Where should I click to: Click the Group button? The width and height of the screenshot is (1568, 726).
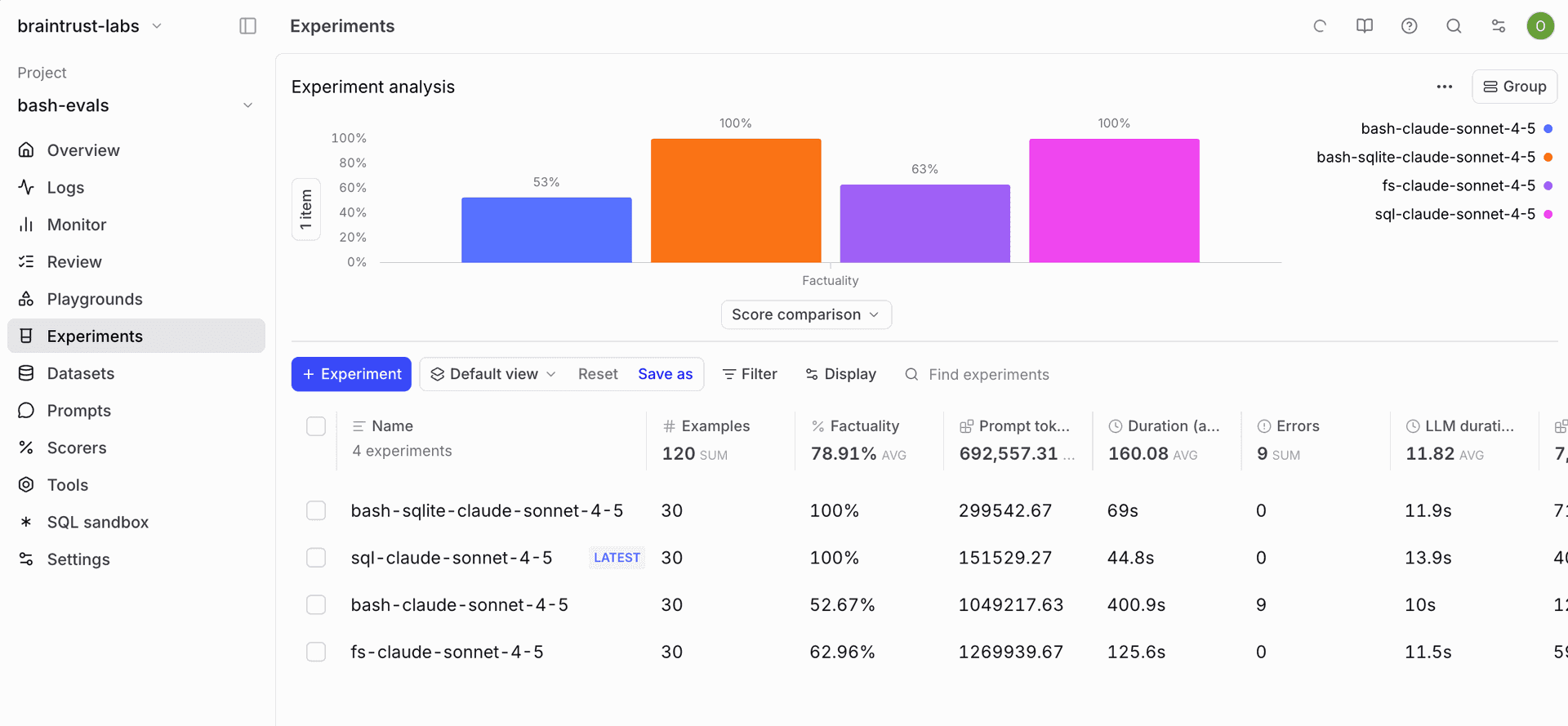click(x=1514, y=87)
